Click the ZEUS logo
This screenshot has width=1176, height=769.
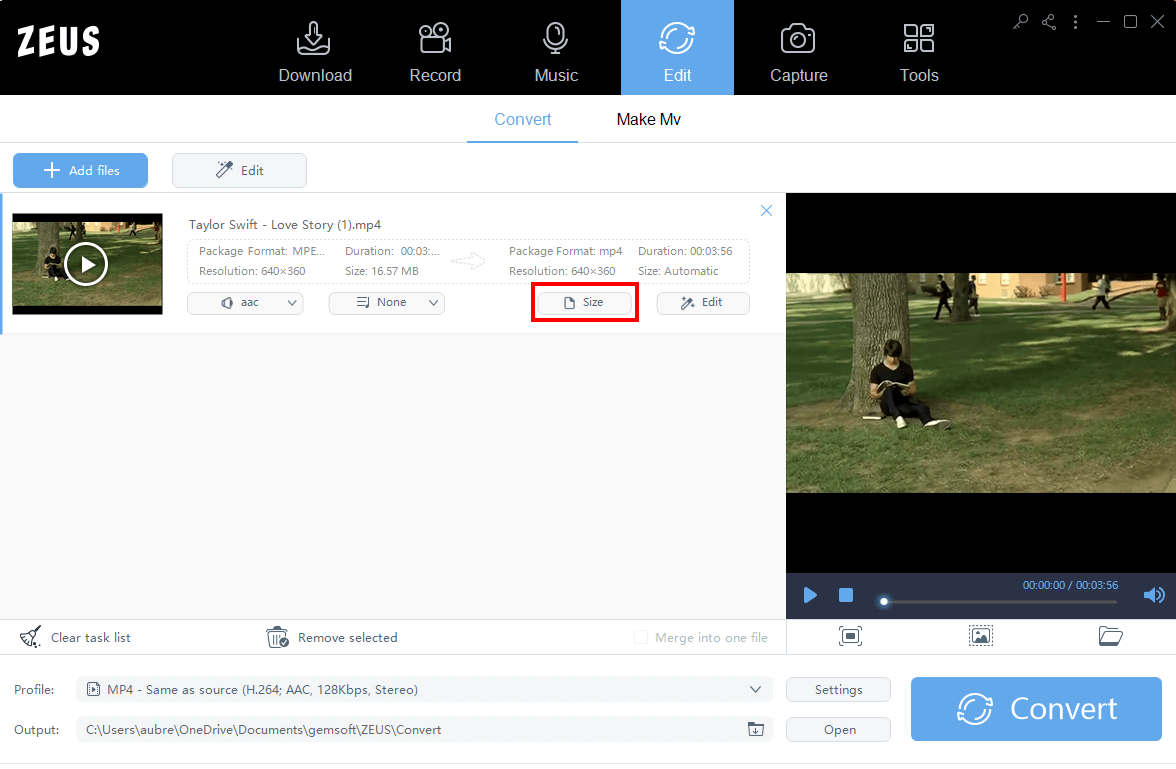[58, 41]
